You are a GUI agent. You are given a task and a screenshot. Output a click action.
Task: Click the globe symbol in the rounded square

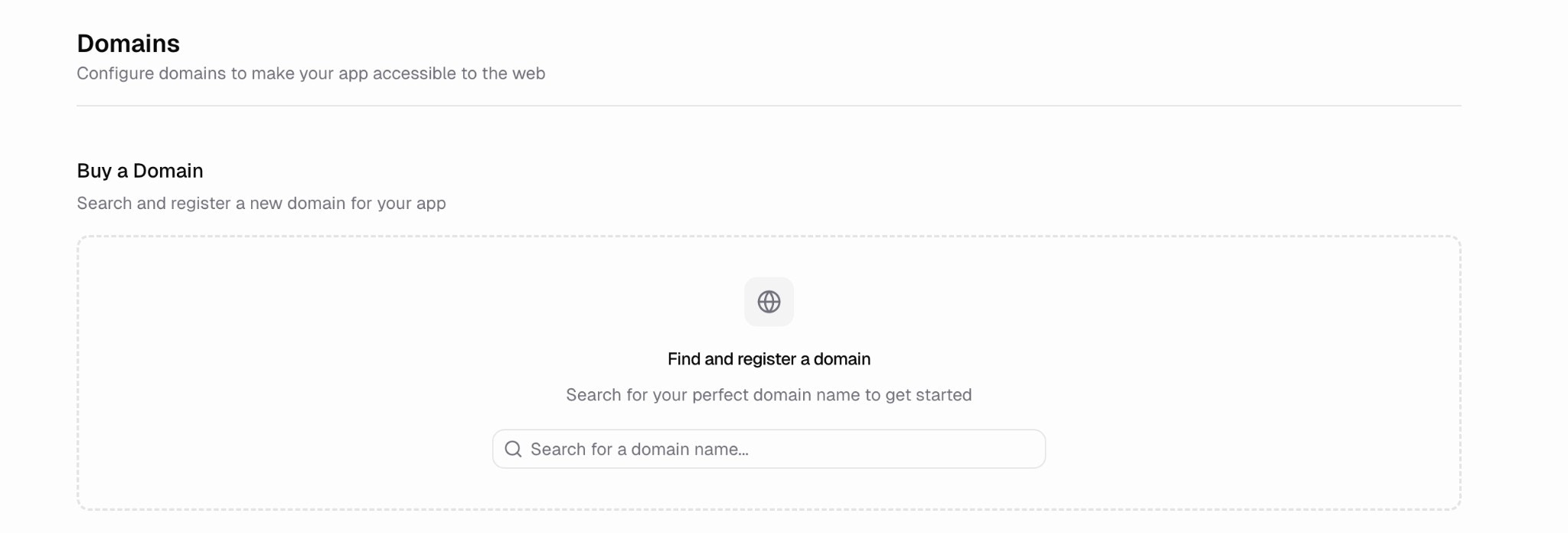(x=768, y=302)
